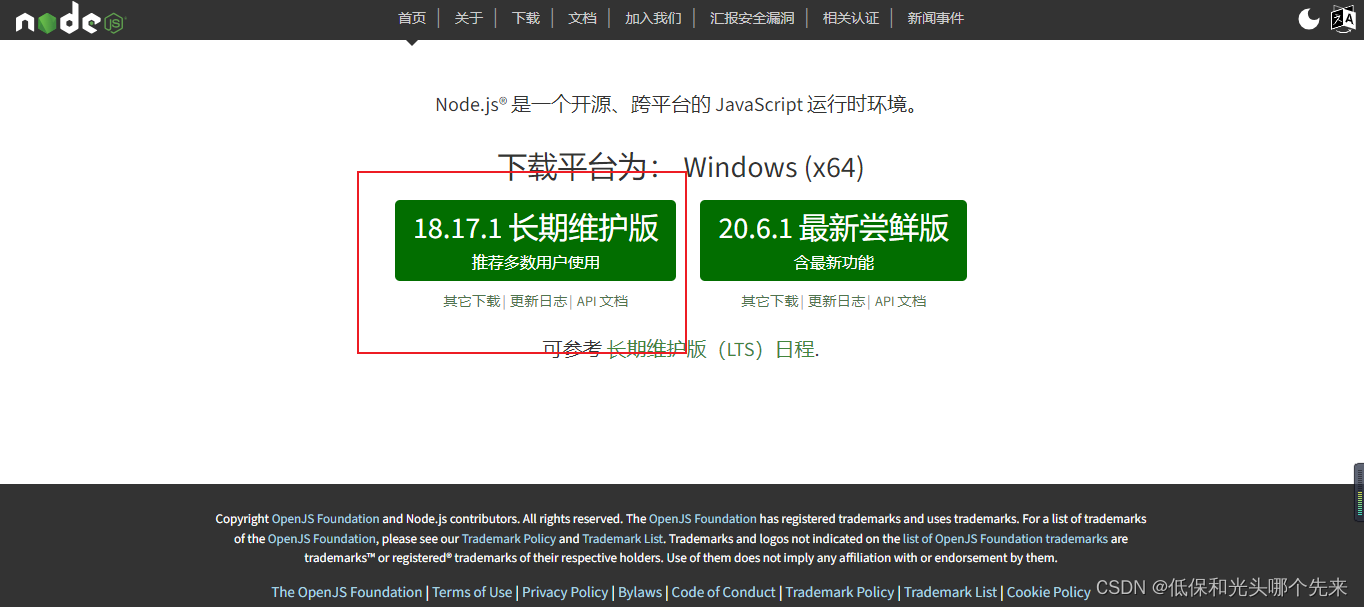Open 长期维护版（LTS）日程 link
Screen dimensions: 1364x607
[x=711, y=349]
